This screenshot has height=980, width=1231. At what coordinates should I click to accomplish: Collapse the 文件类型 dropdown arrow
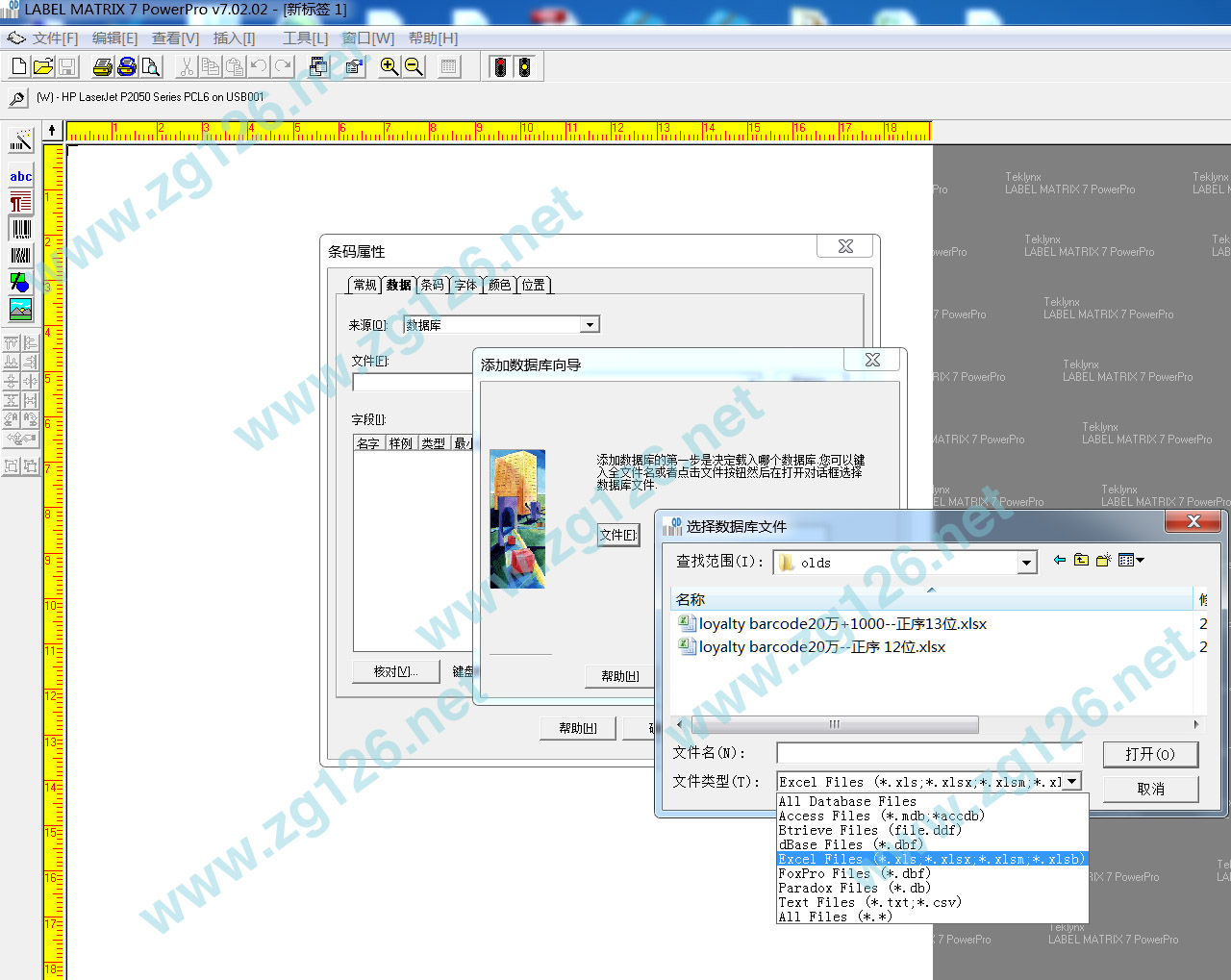pyautogui.click(x=1072, y=782)
